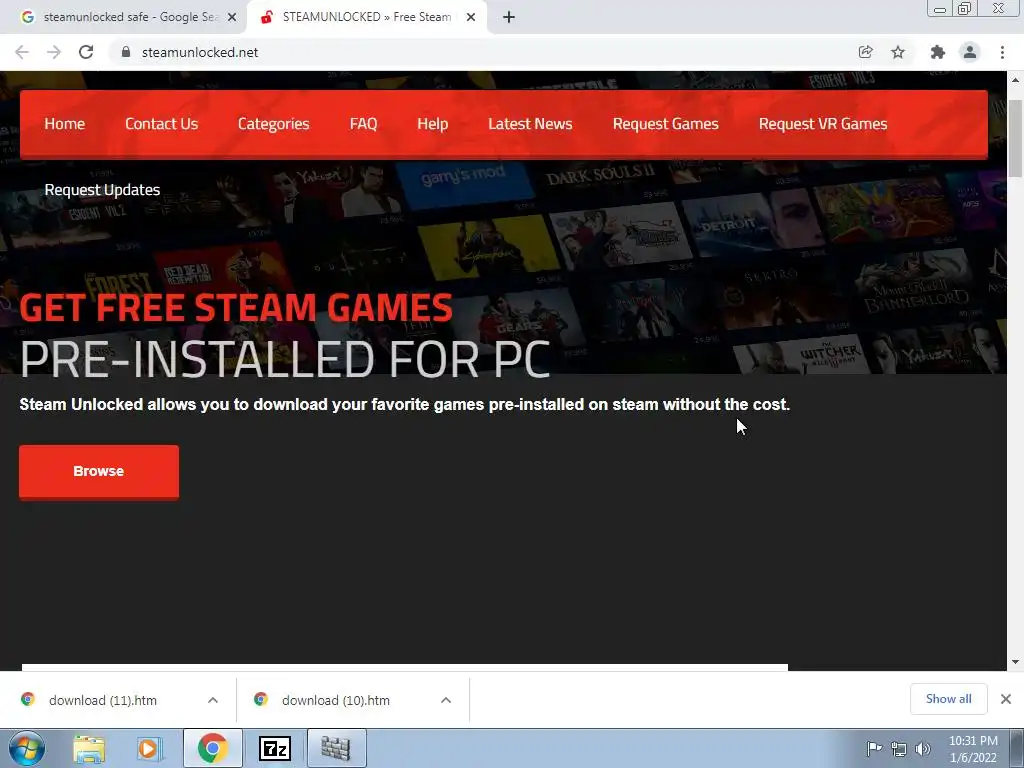Open download (10).htm file
The height and width of the screenshot is (768, 1024).
coord(336,700)
